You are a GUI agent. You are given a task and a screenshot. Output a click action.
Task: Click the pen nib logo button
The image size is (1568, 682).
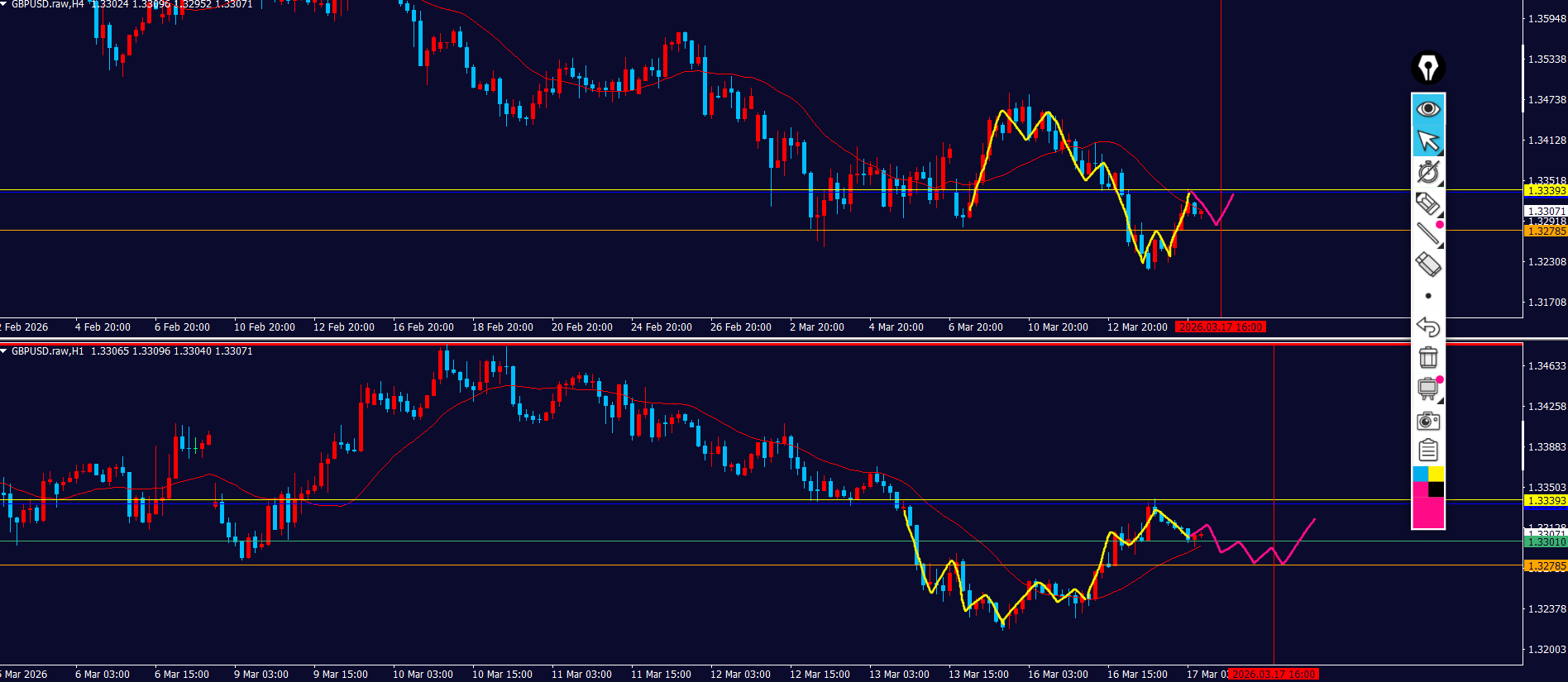1427,68
